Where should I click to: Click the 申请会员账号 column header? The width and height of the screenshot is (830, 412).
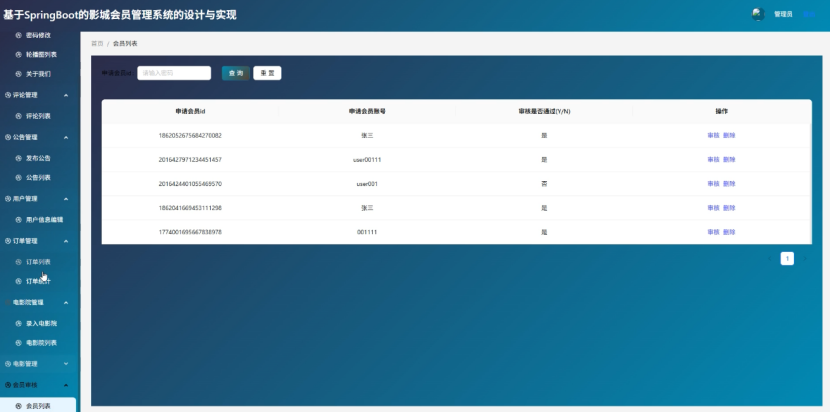click(x=367, y=111)
